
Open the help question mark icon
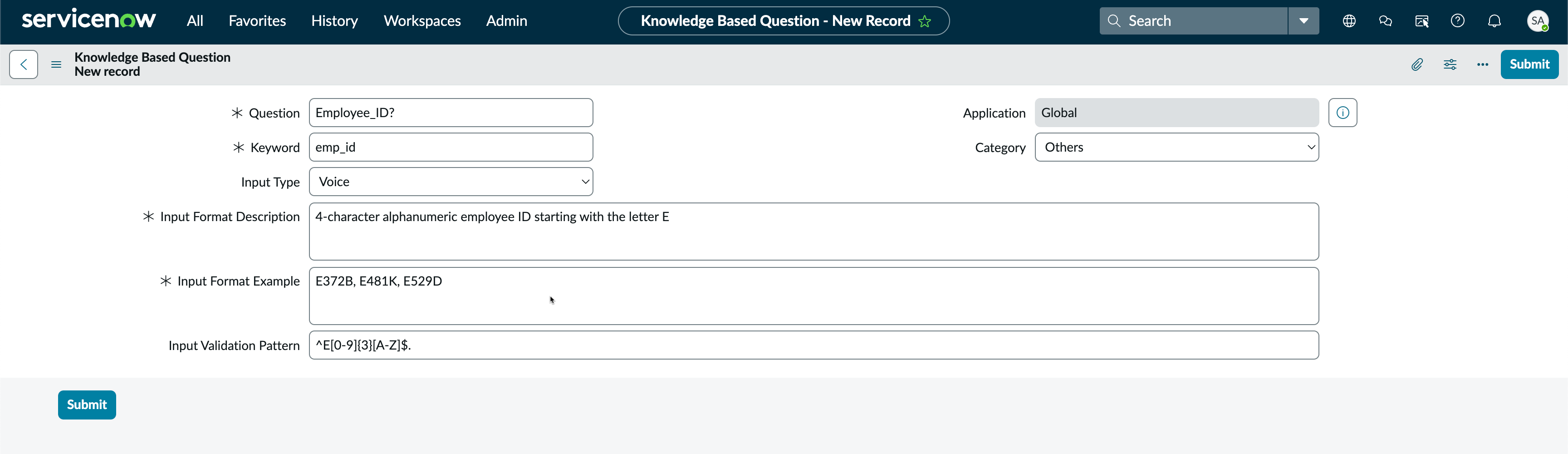point(1458,21)
